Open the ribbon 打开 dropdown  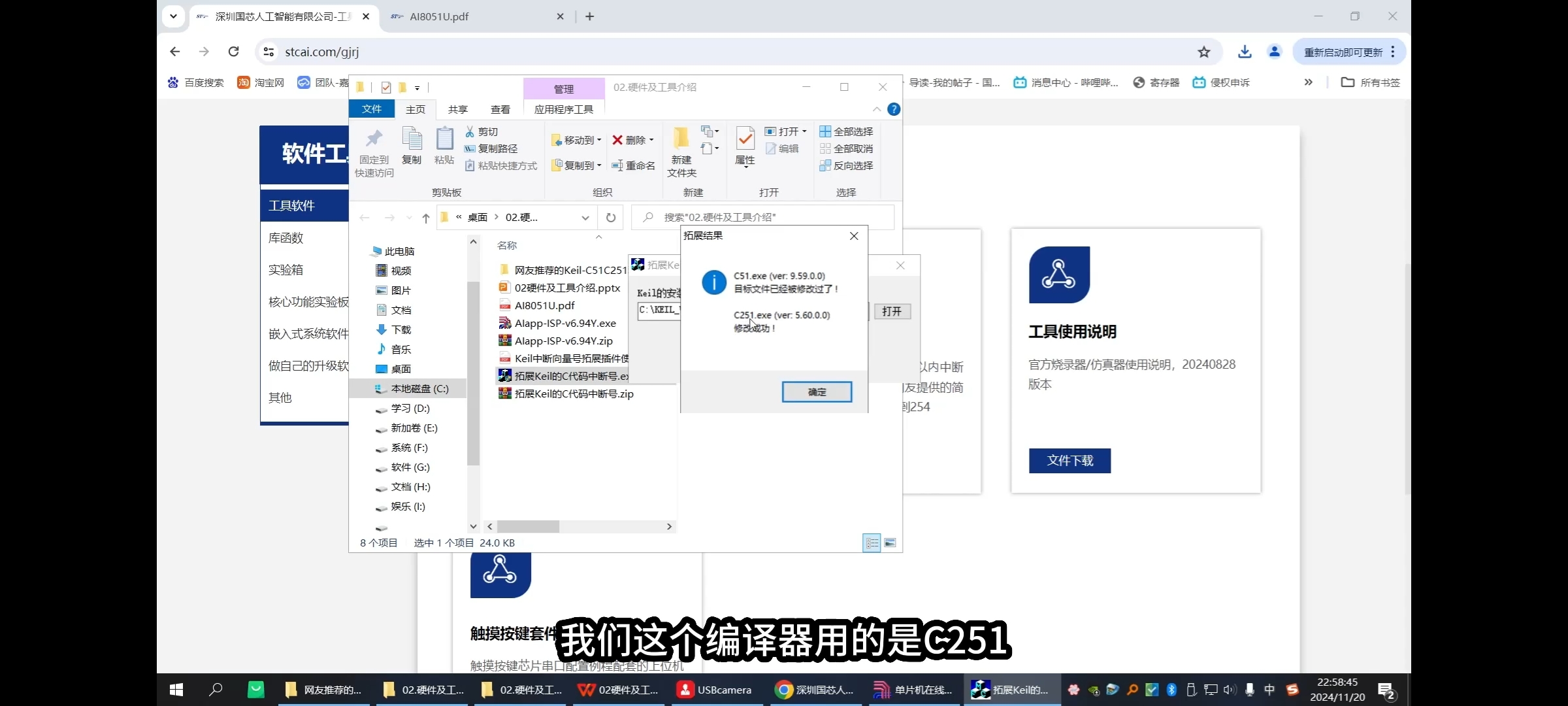click(x=786, y=131)
